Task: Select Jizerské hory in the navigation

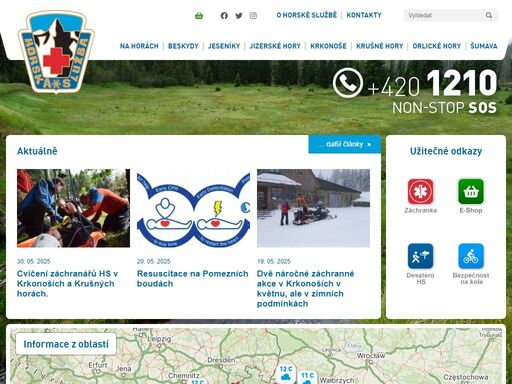Action: [x=275, y=46]
